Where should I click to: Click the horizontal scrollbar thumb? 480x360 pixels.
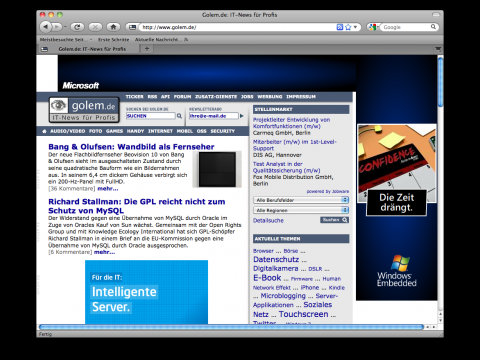click(231, 327)
